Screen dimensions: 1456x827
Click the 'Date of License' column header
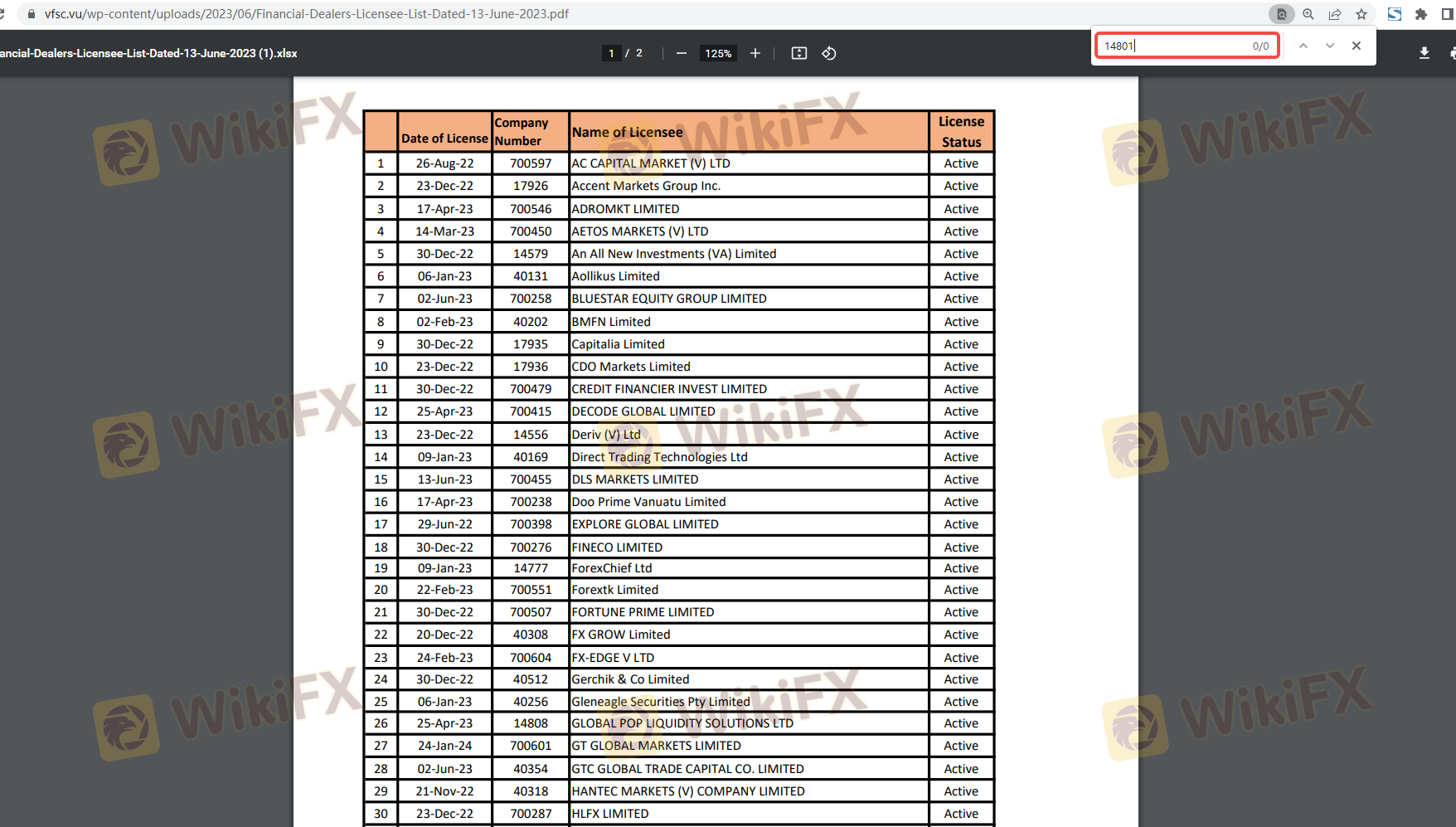(444, 139)
